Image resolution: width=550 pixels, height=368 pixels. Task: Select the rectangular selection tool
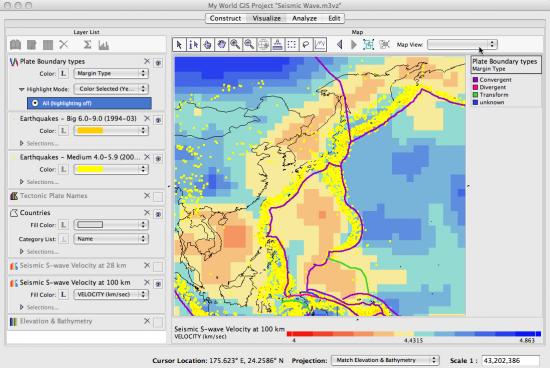(291, 45)
